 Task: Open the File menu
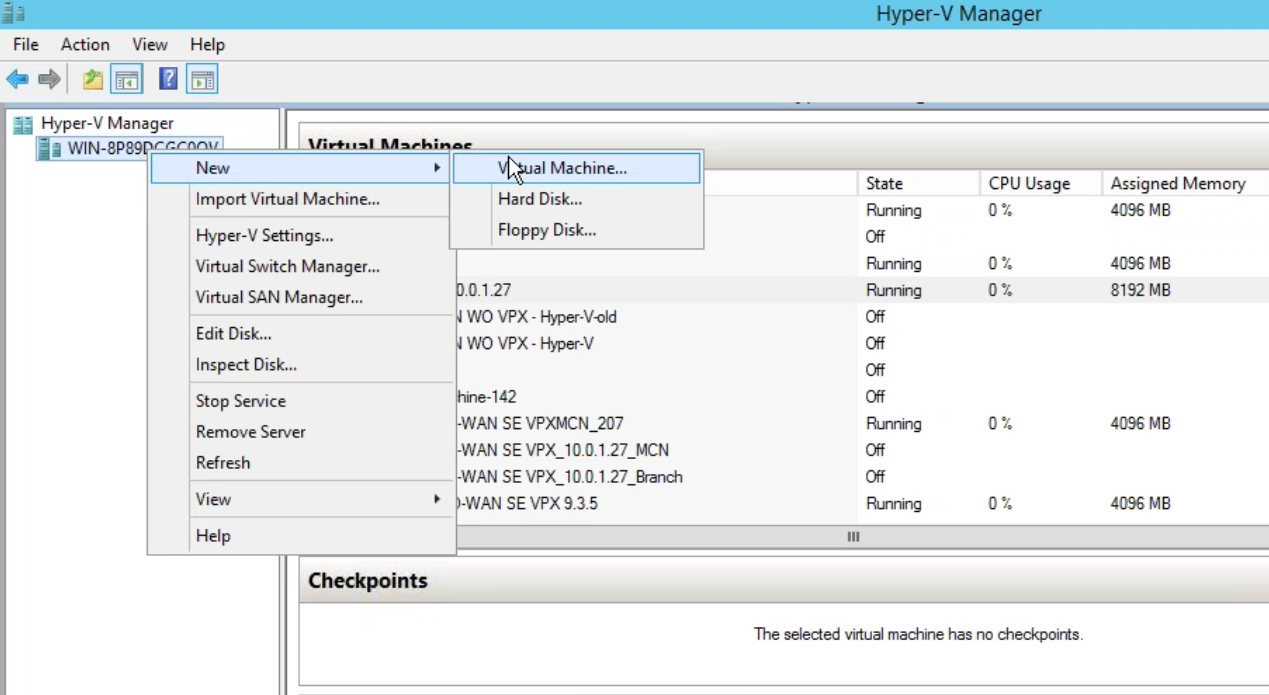click(26, 45)
